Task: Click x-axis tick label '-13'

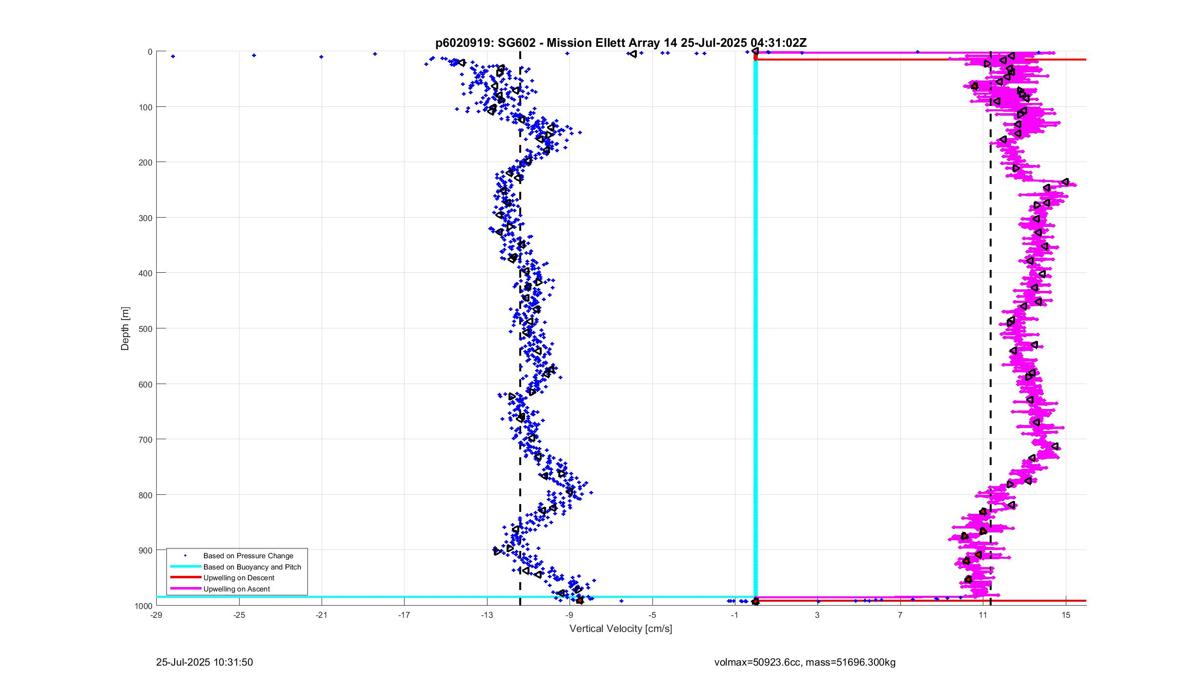Action: [487, 616]
